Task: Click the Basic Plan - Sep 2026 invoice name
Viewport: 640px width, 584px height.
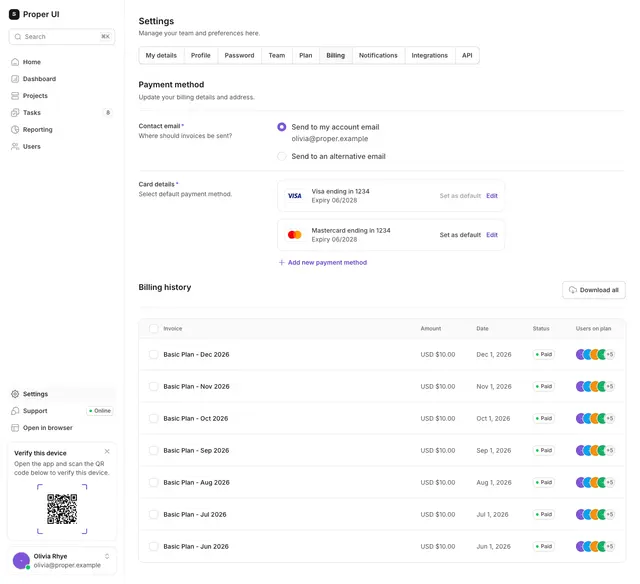Action: click(x=196, y=450)
